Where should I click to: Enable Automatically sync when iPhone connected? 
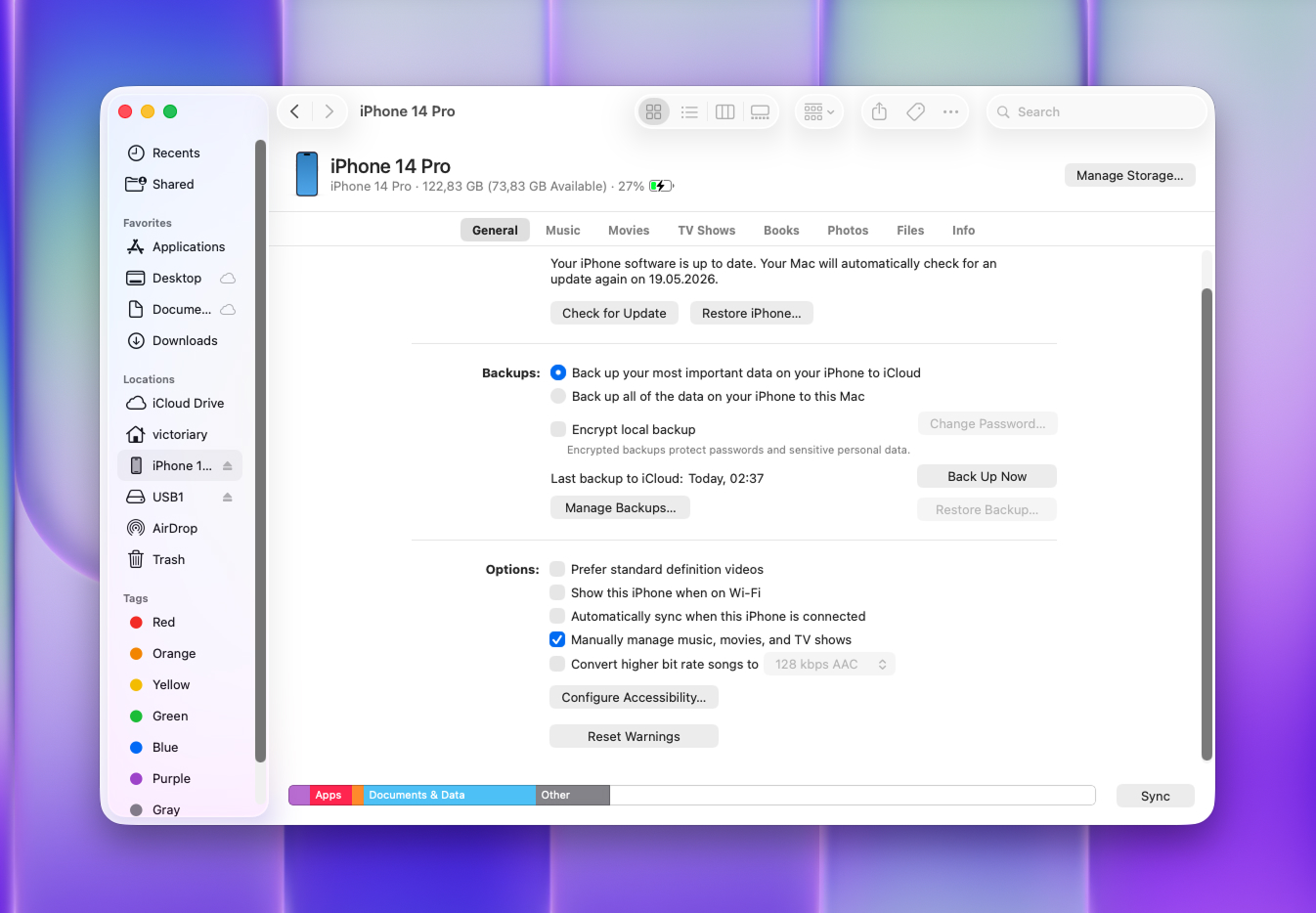tap(557, 616)
